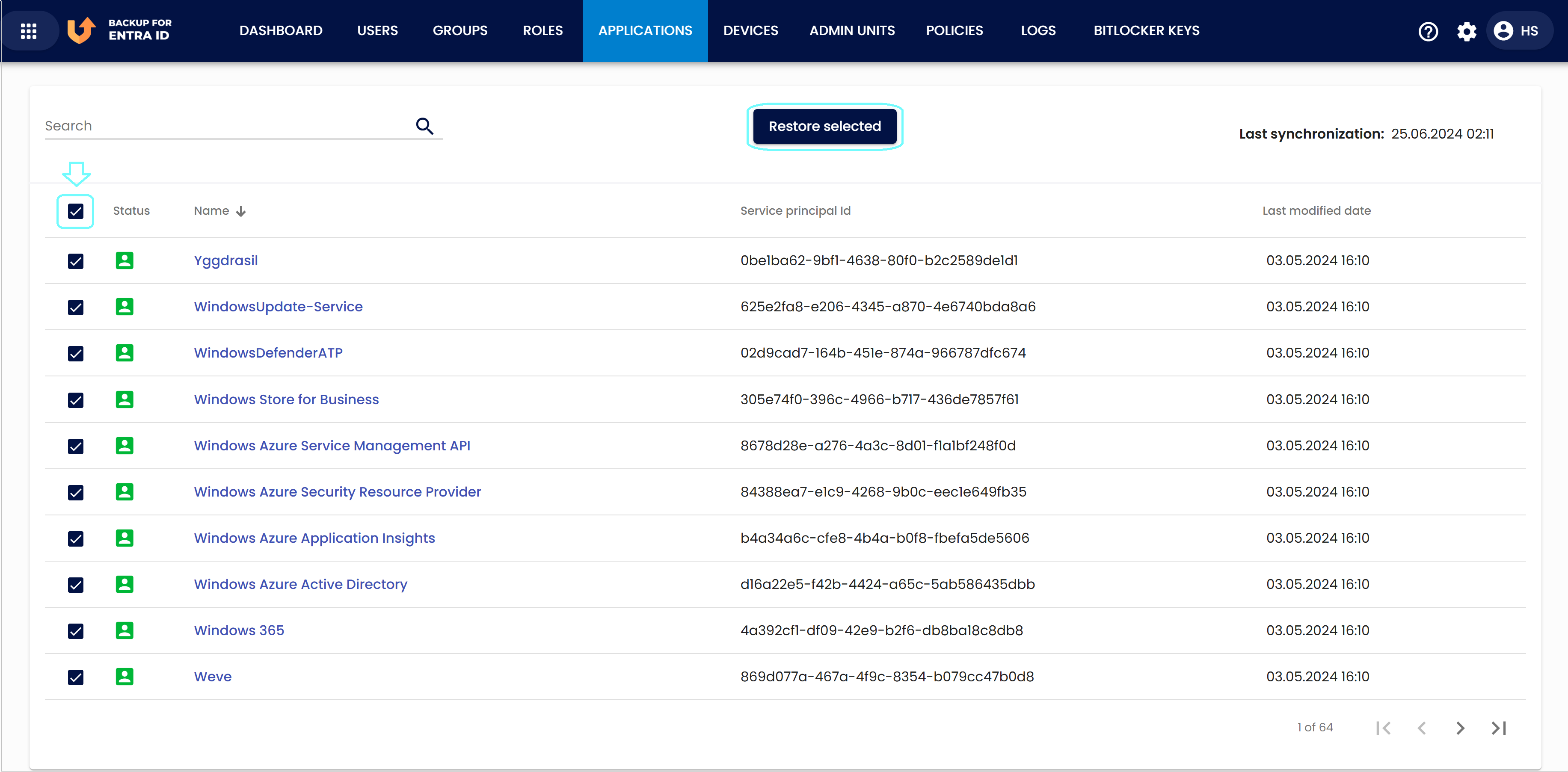The image size is (1568, 772).
Task: Uncheck Windows Azure Security Resource Provider checkbox
Action: 75,492
